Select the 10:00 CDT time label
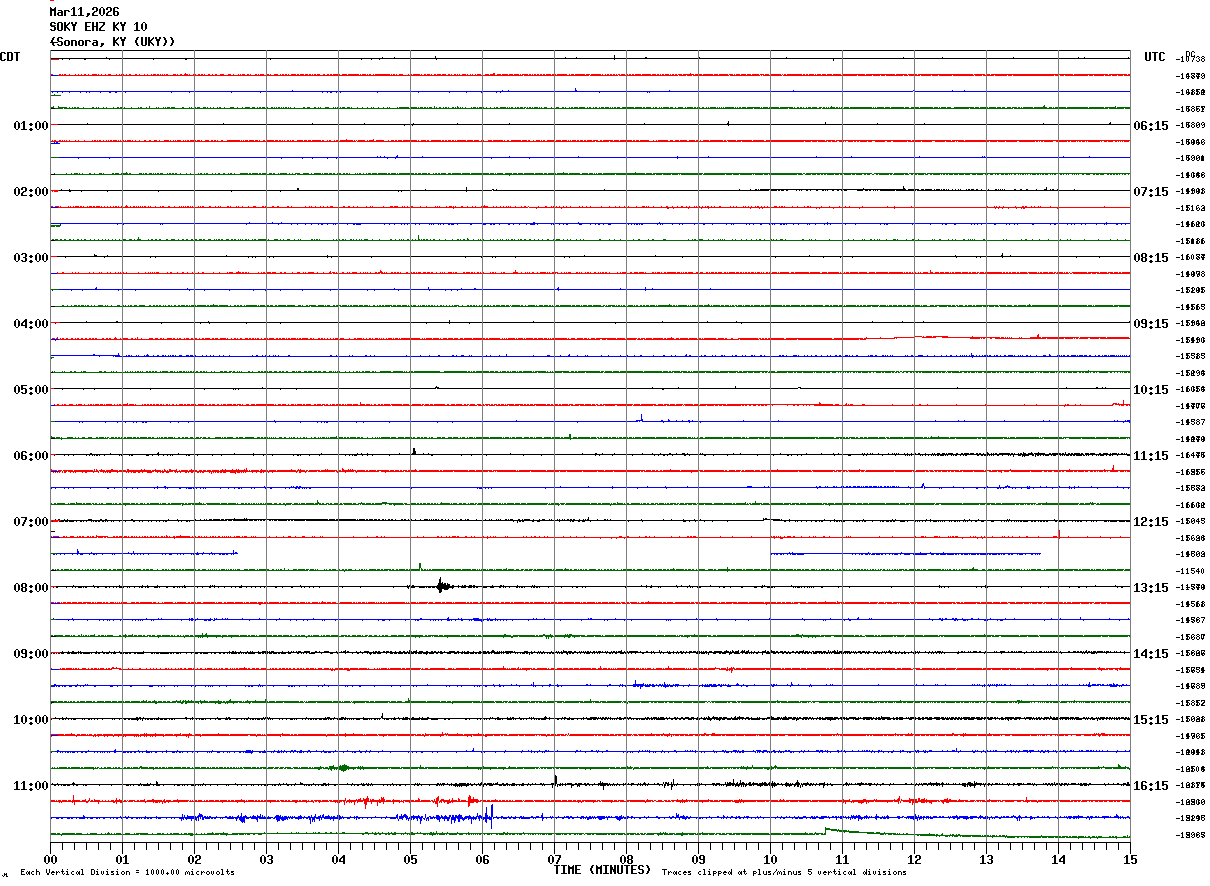 (31, 719)
